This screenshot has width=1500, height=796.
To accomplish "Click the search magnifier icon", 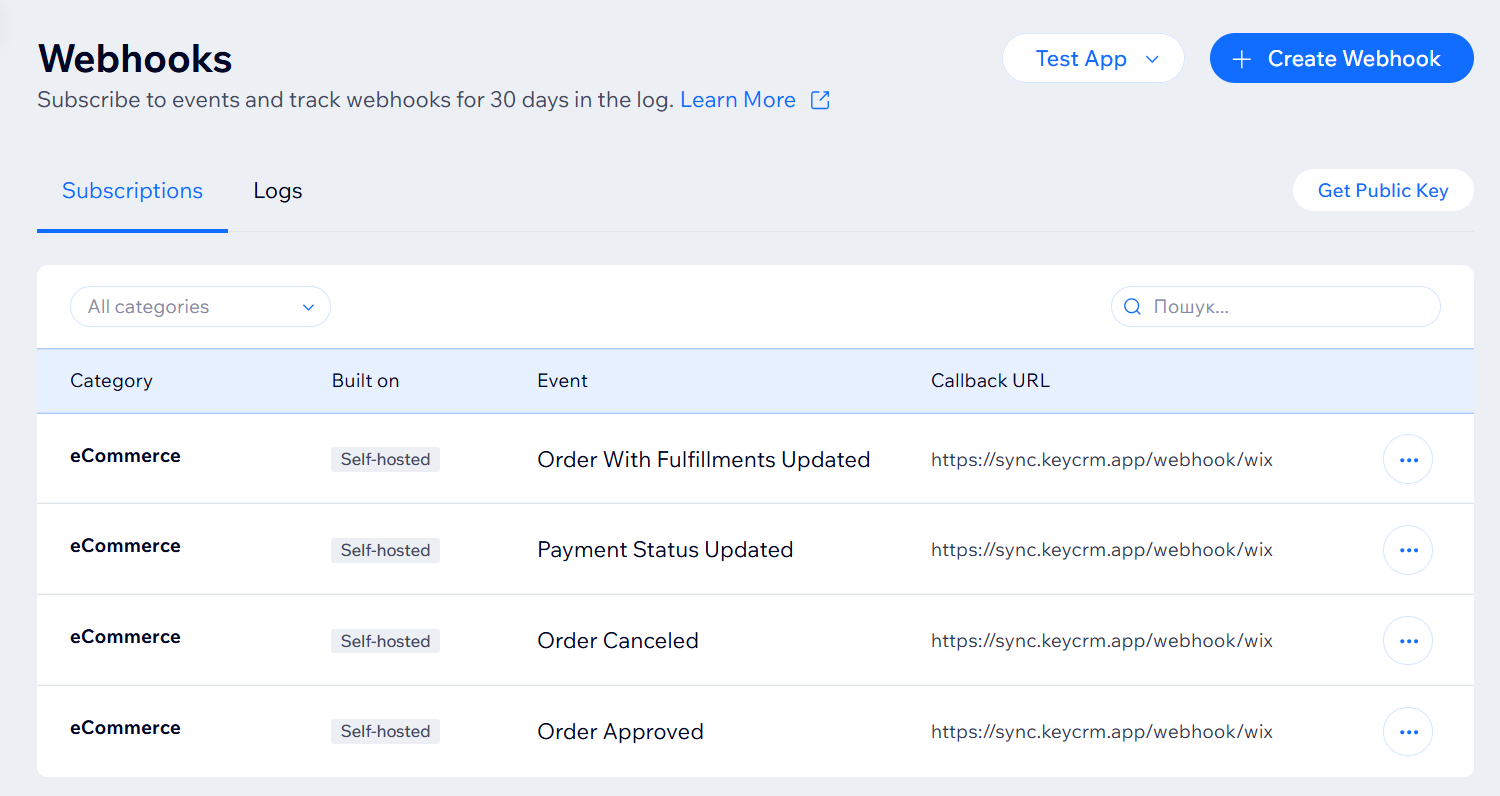I will 1133,307.
